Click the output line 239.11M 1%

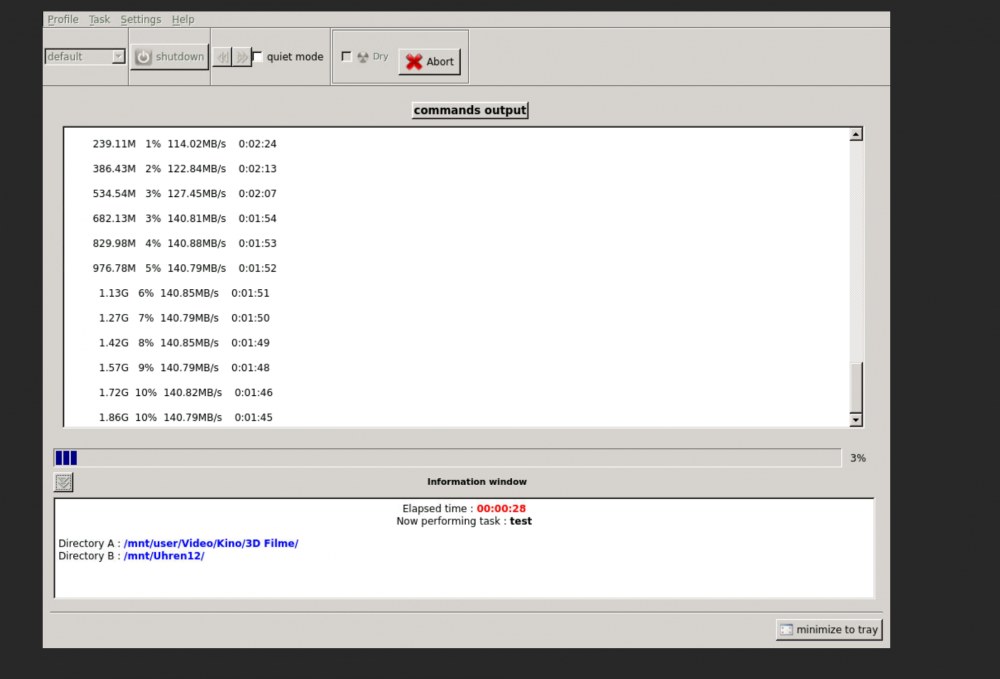[x=184, y=144]
